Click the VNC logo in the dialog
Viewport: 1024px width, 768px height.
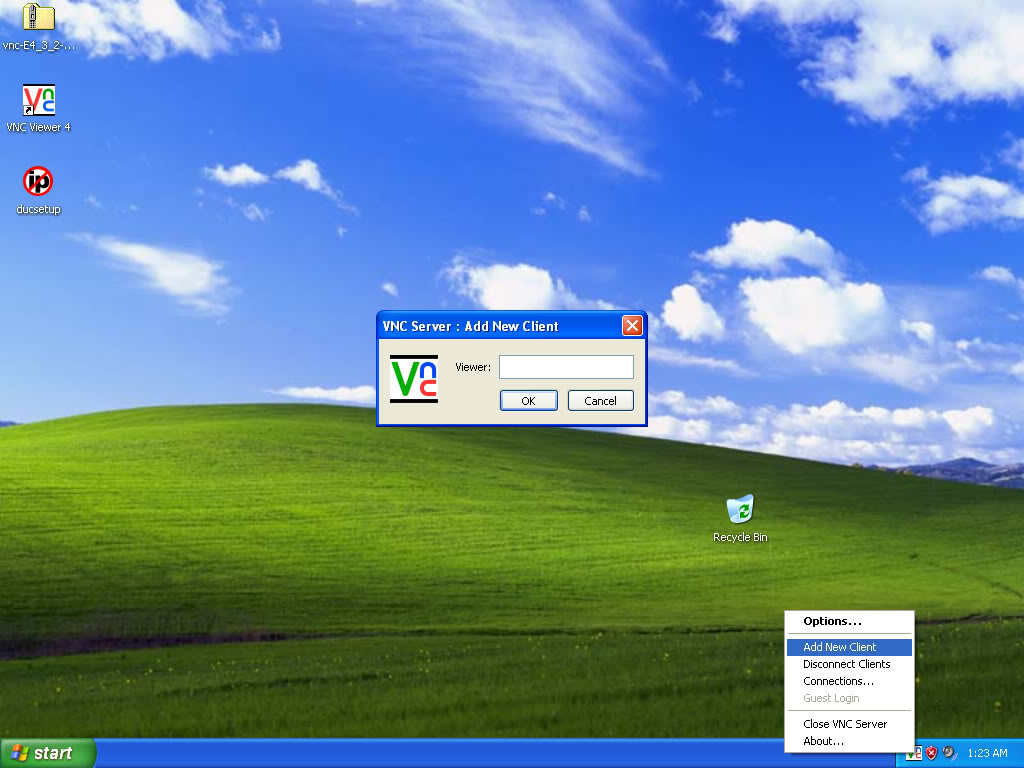tap(414, 379)
